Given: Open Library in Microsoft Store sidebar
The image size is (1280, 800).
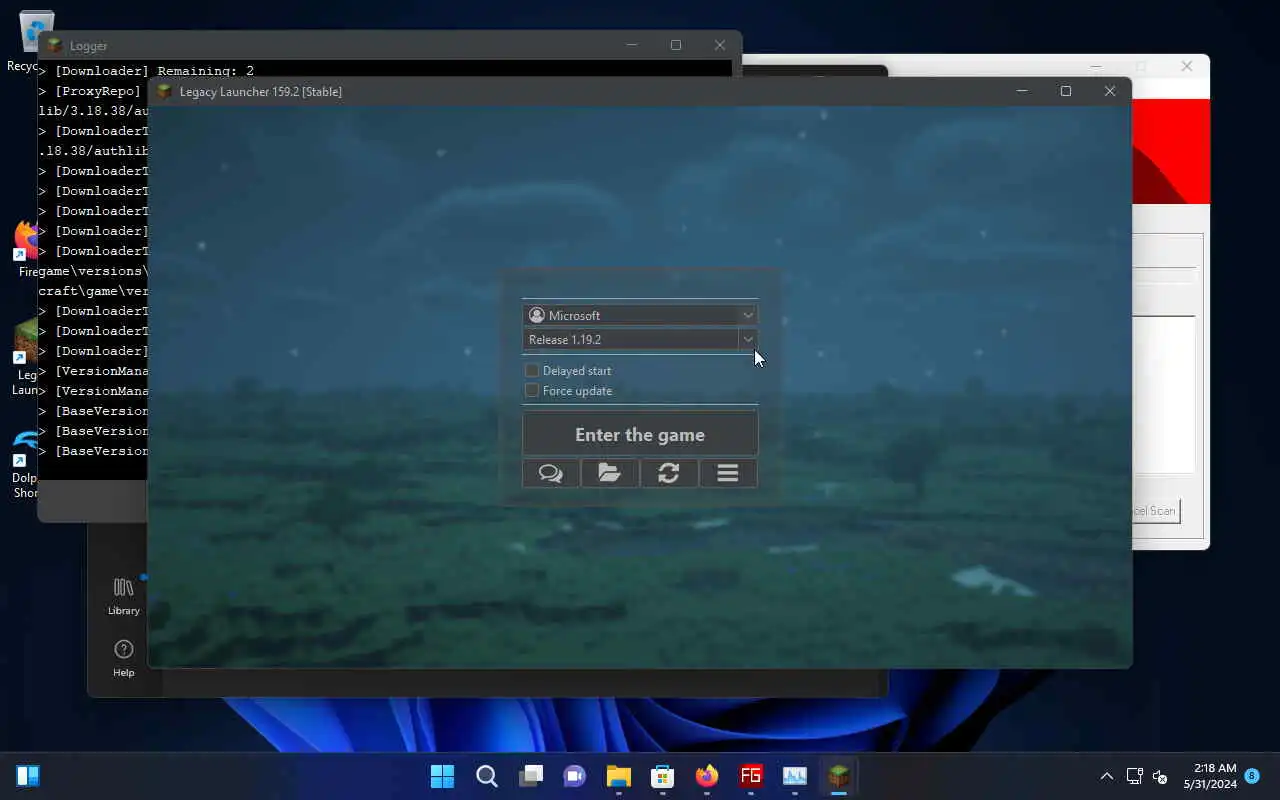Looking at the screenshot, I should click(124, 596).
